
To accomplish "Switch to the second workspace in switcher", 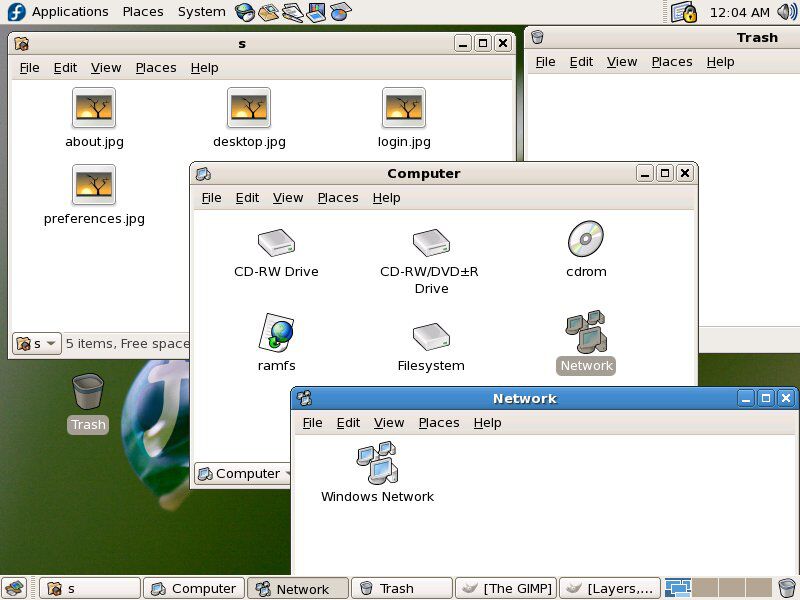I will (x=706, y=588).
